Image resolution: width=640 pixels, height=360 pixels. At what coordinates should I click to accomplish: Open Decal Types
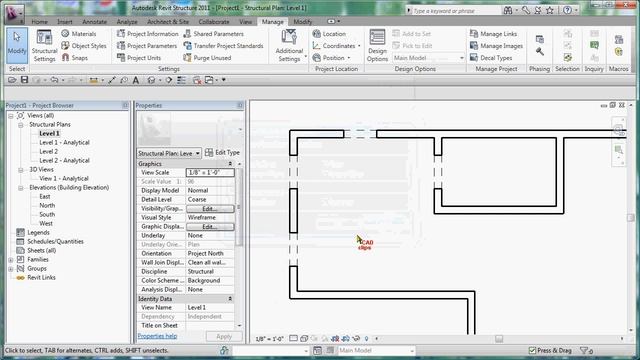[x=491, y=58]
